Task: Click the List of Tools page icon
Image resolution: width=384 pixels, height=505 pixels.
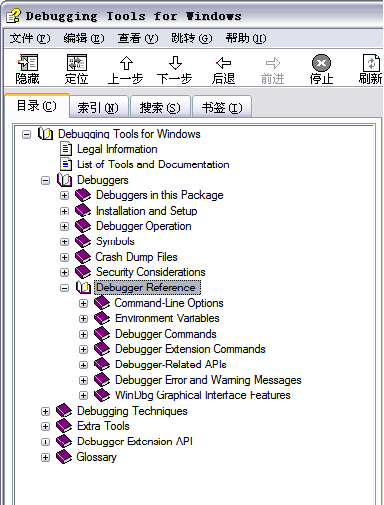Action: pyautogui.click(x=66, y=164)
